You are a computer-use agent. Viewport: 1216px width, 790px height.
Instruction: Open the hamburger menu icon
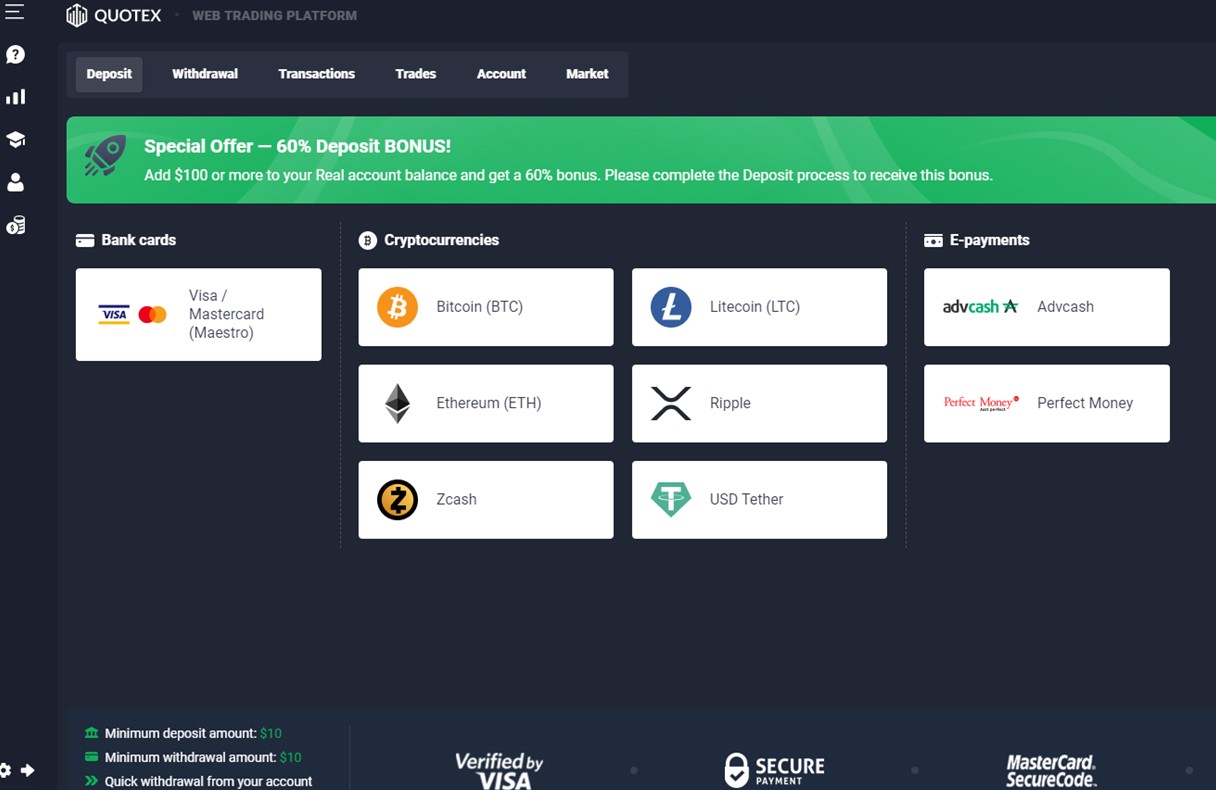14,12
